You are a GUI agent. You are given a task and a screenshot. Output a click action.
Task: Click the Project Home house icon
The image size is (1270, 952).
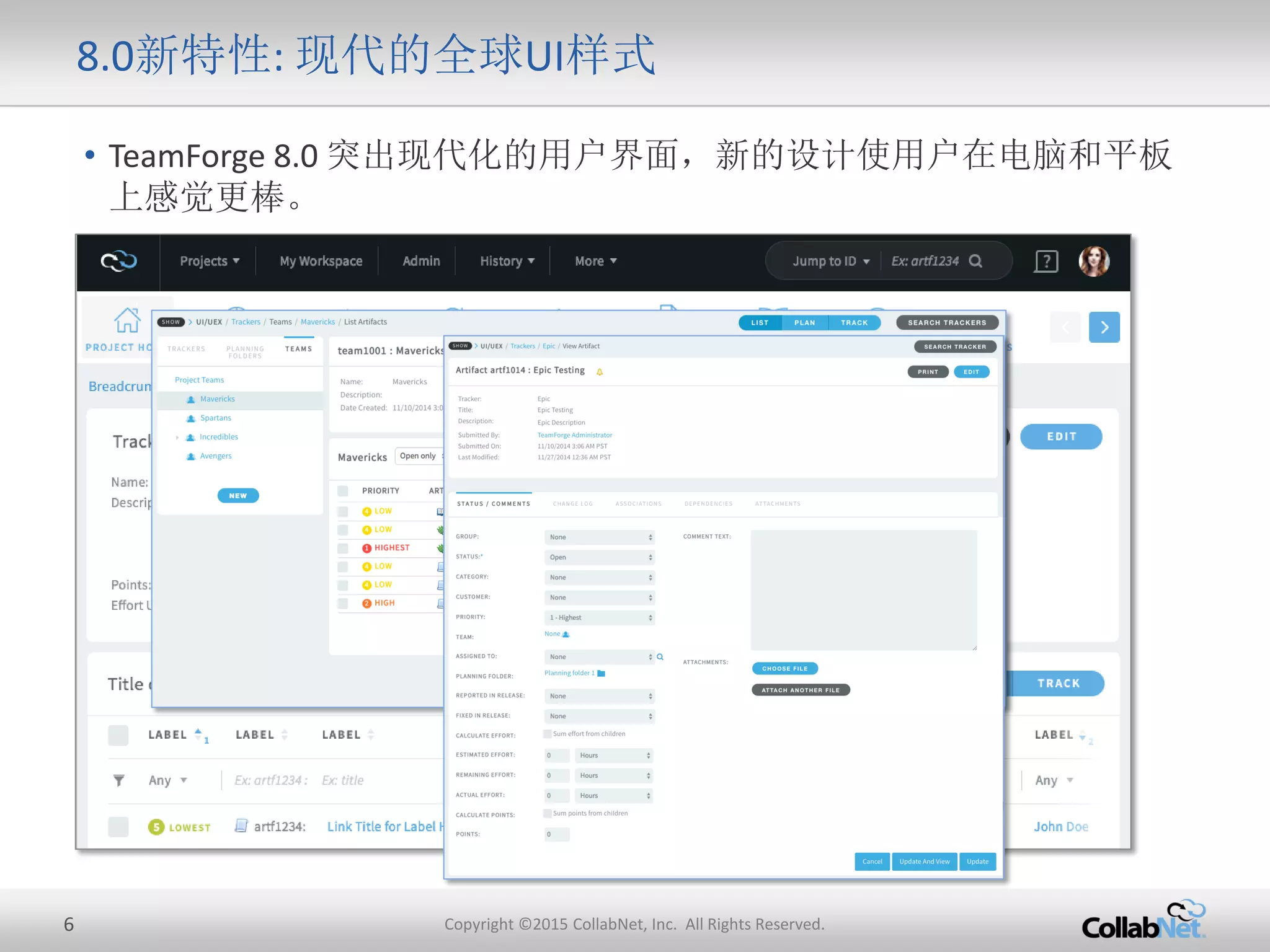127,320
